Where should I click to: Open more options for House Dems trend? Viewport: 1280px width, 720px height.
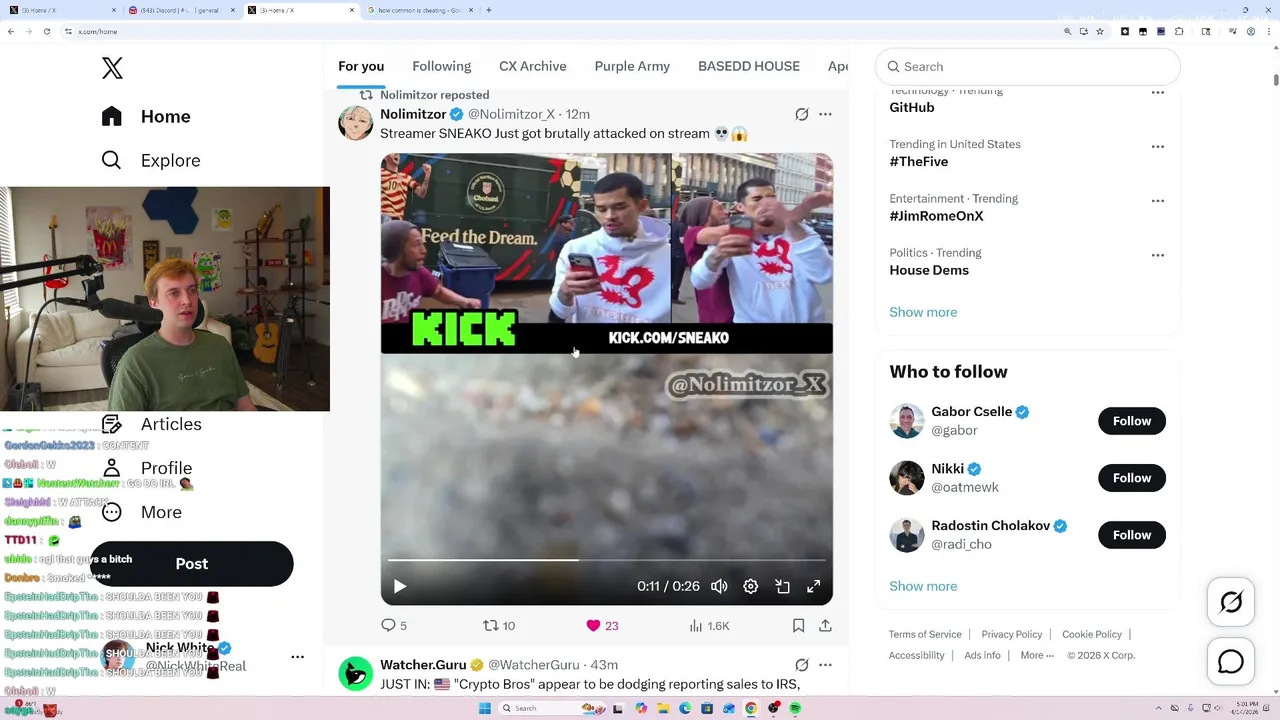point(1157,255)
